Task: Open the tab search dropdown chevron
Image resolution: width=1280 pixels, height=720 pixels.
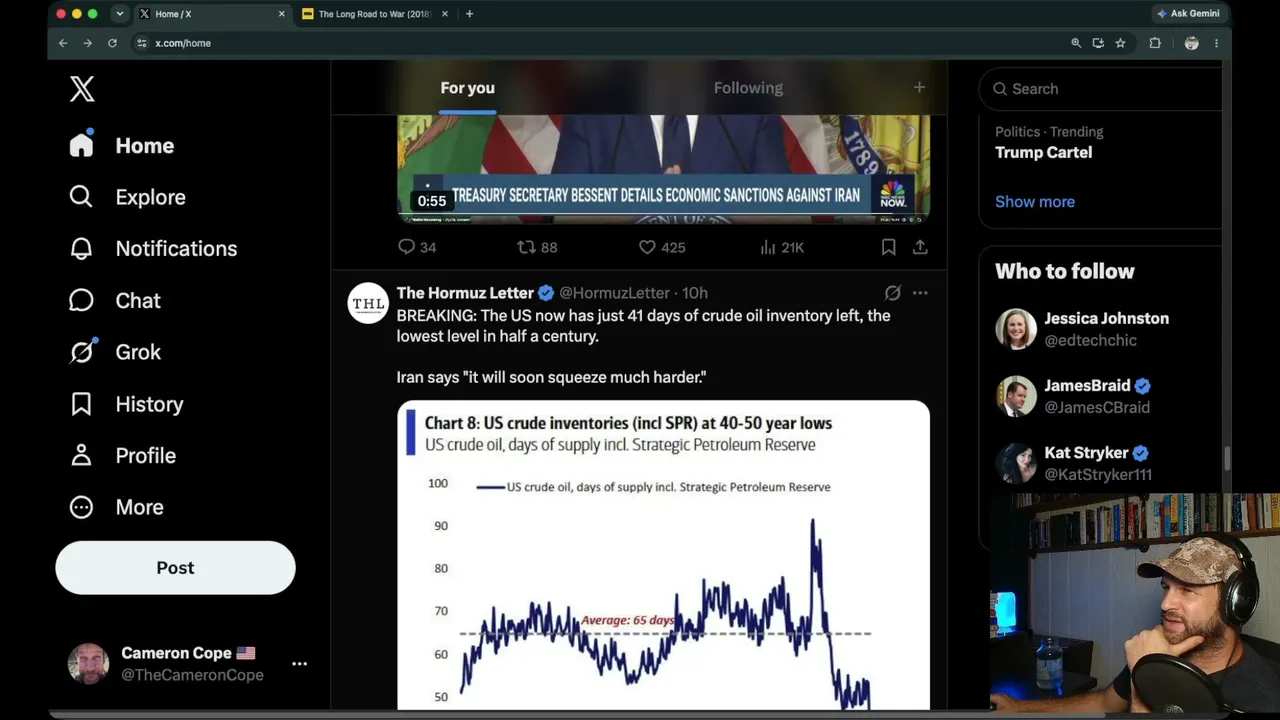Action: pyautogui.click(x=120, y=14)
